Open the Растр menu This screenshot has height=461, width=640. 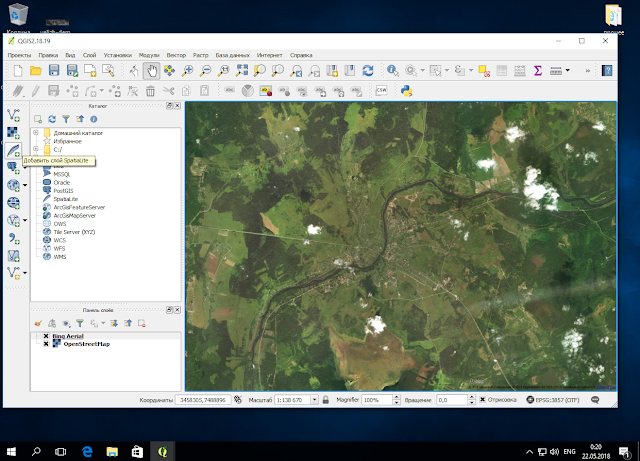point(201,55)
